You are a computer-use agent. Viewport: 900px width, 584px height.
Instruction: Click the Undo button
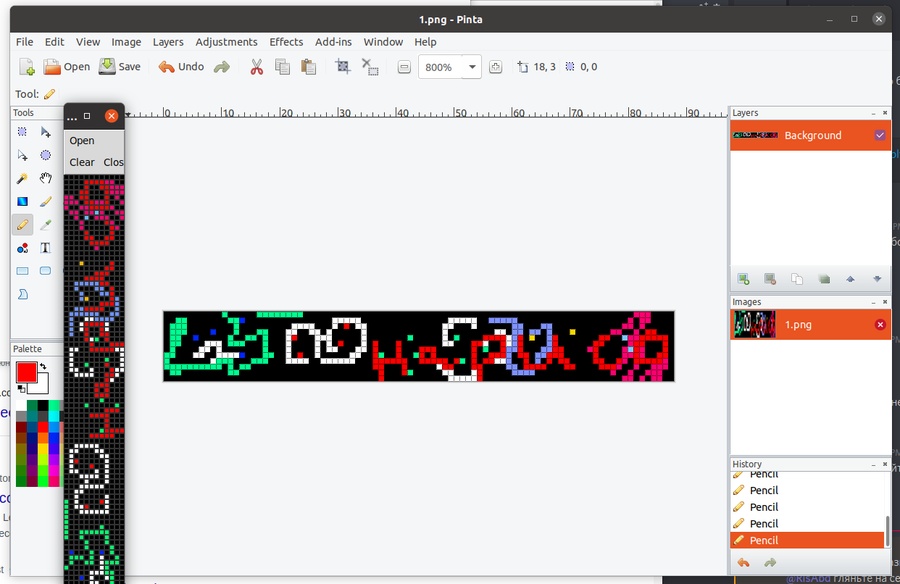click(181, 67)
